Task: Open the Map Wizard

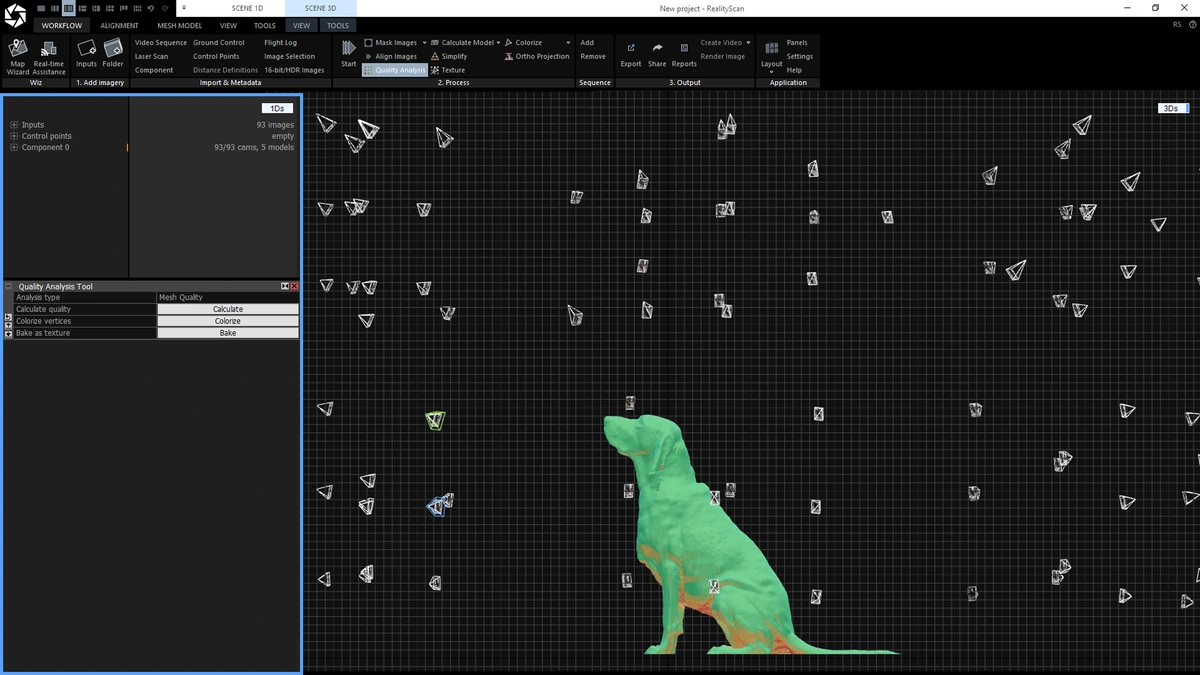Action: 16,55
